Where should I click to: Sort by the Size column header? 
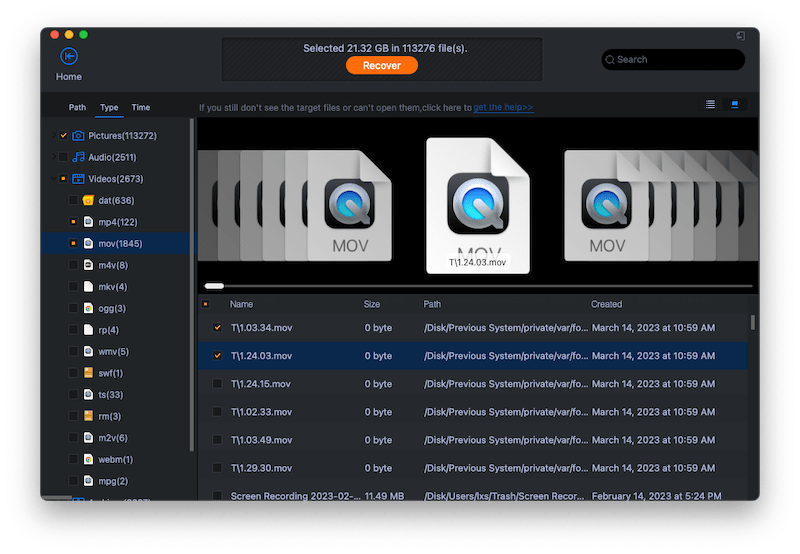coord(372,304)
